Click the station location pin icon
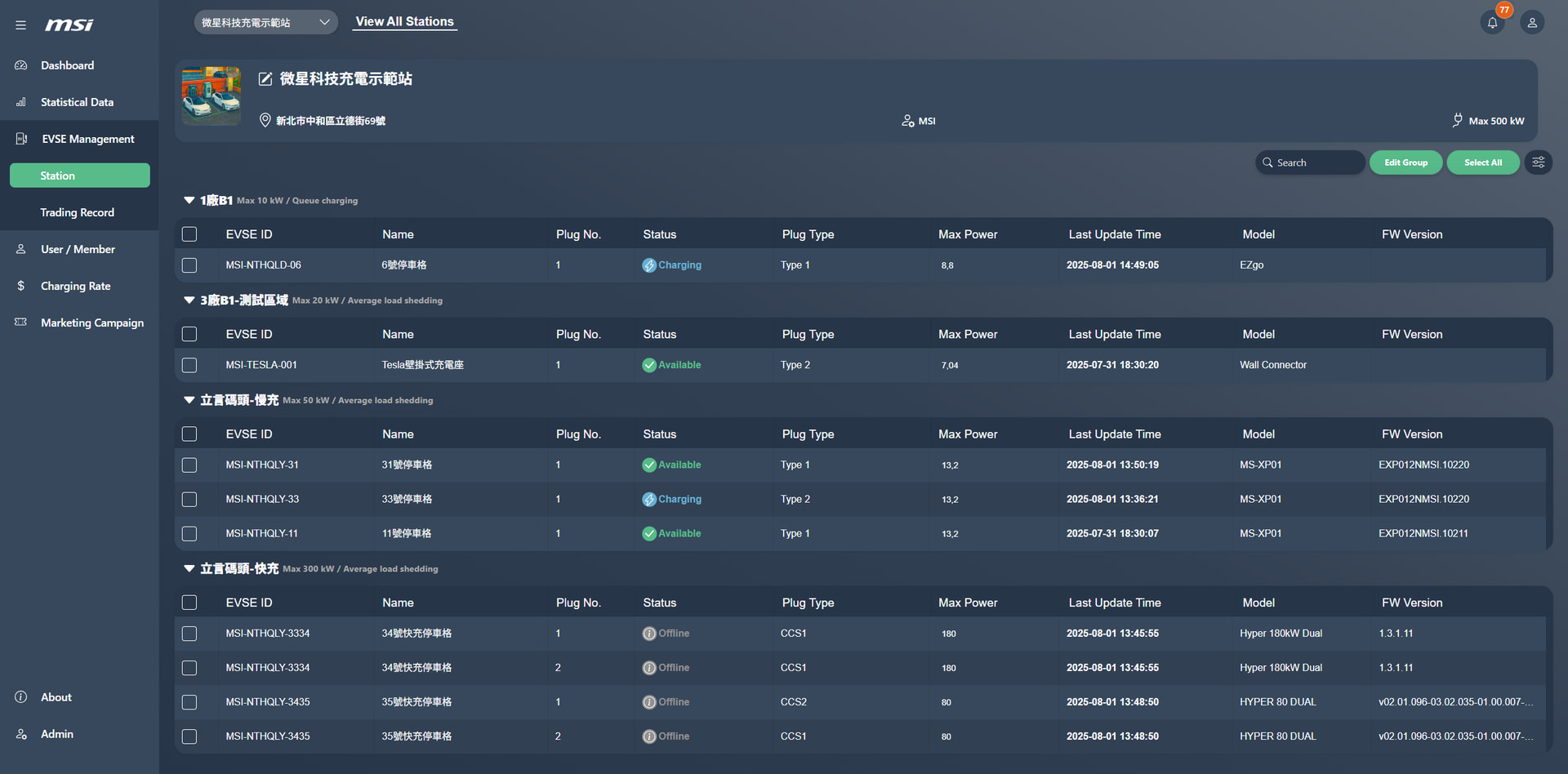The height and width of the screenshot is (774, 1568). [x=265, y=121]
